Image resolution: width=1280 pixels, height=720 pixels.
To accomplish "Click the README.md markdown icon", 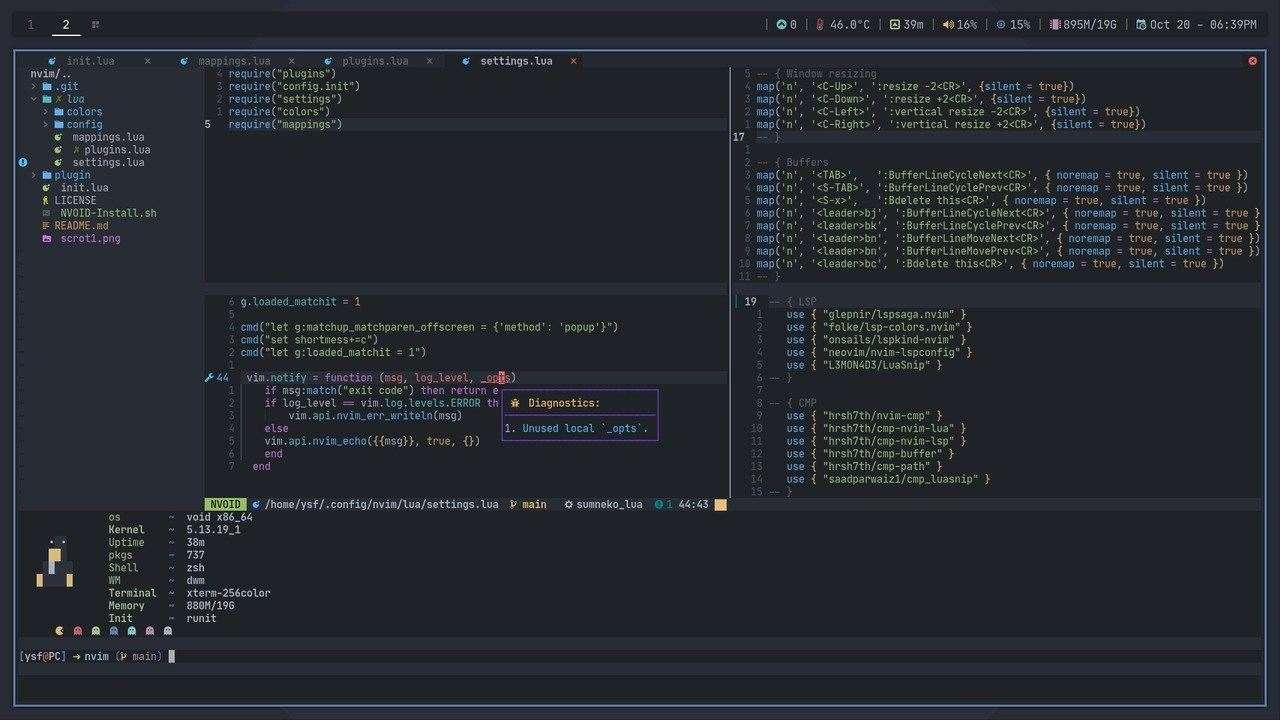I will click(x=47, y=226).
